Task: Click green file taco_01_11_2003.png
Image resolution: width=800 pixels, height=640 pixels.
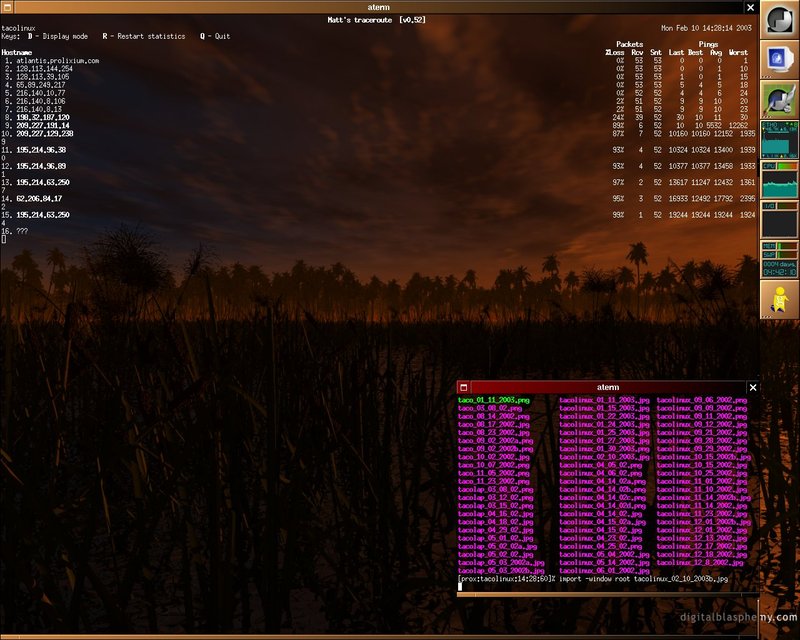Action: coord(493,400)
